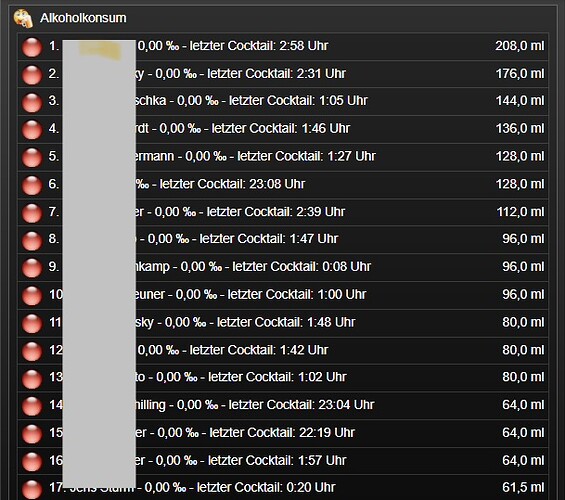Screen dimensions: 565x500
Task: Click the red ball icon in row 8
Action: click(x=32, y=240)
